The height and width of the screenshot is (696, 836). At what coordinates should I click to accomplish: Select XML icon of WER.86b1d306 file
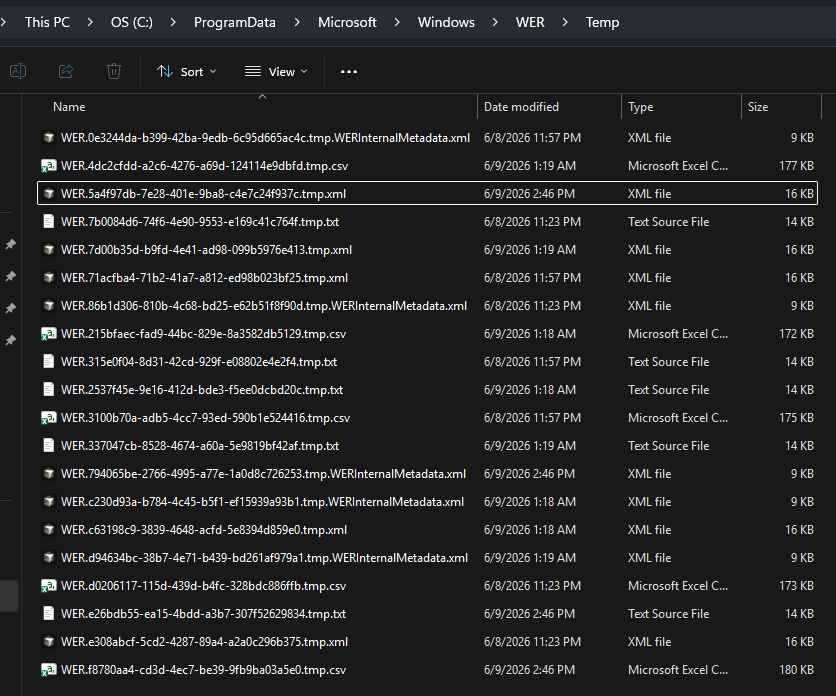coord(49,306)
